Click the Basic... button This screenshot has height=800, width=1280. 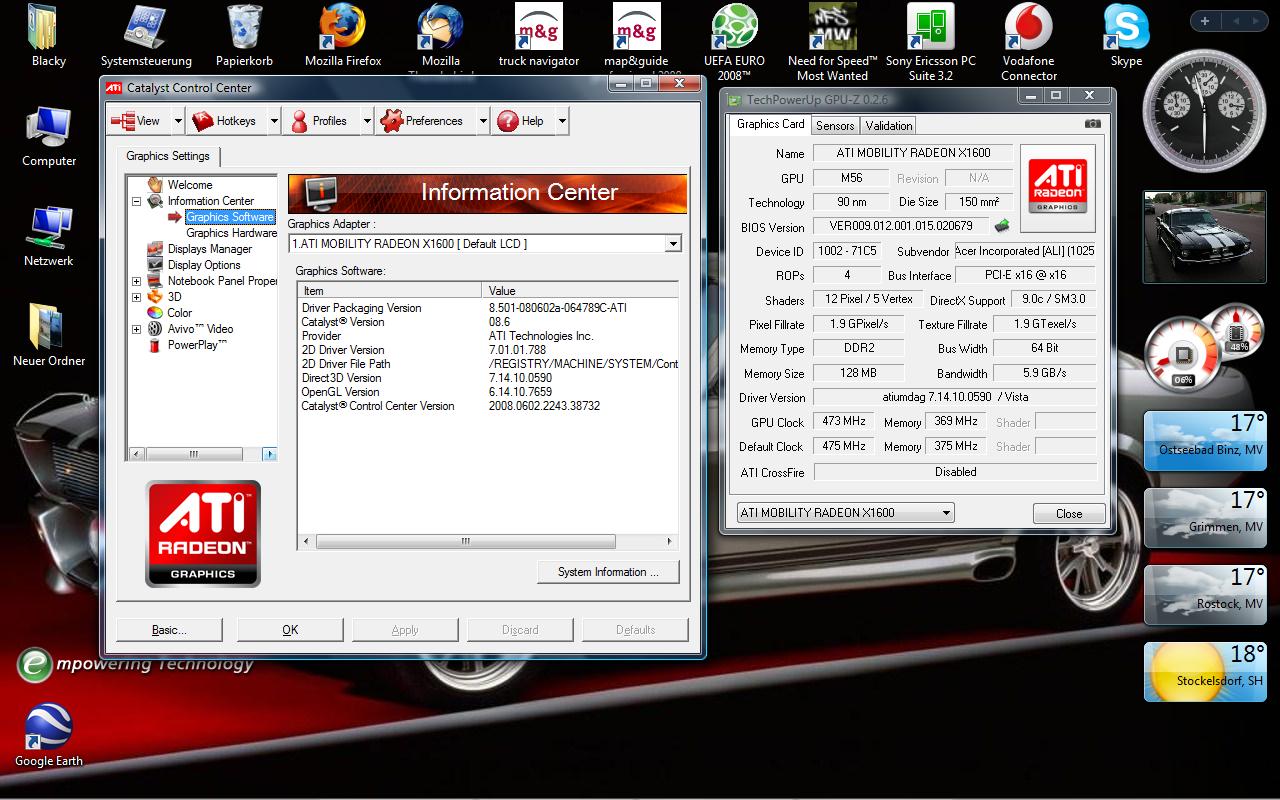(169, 630)
